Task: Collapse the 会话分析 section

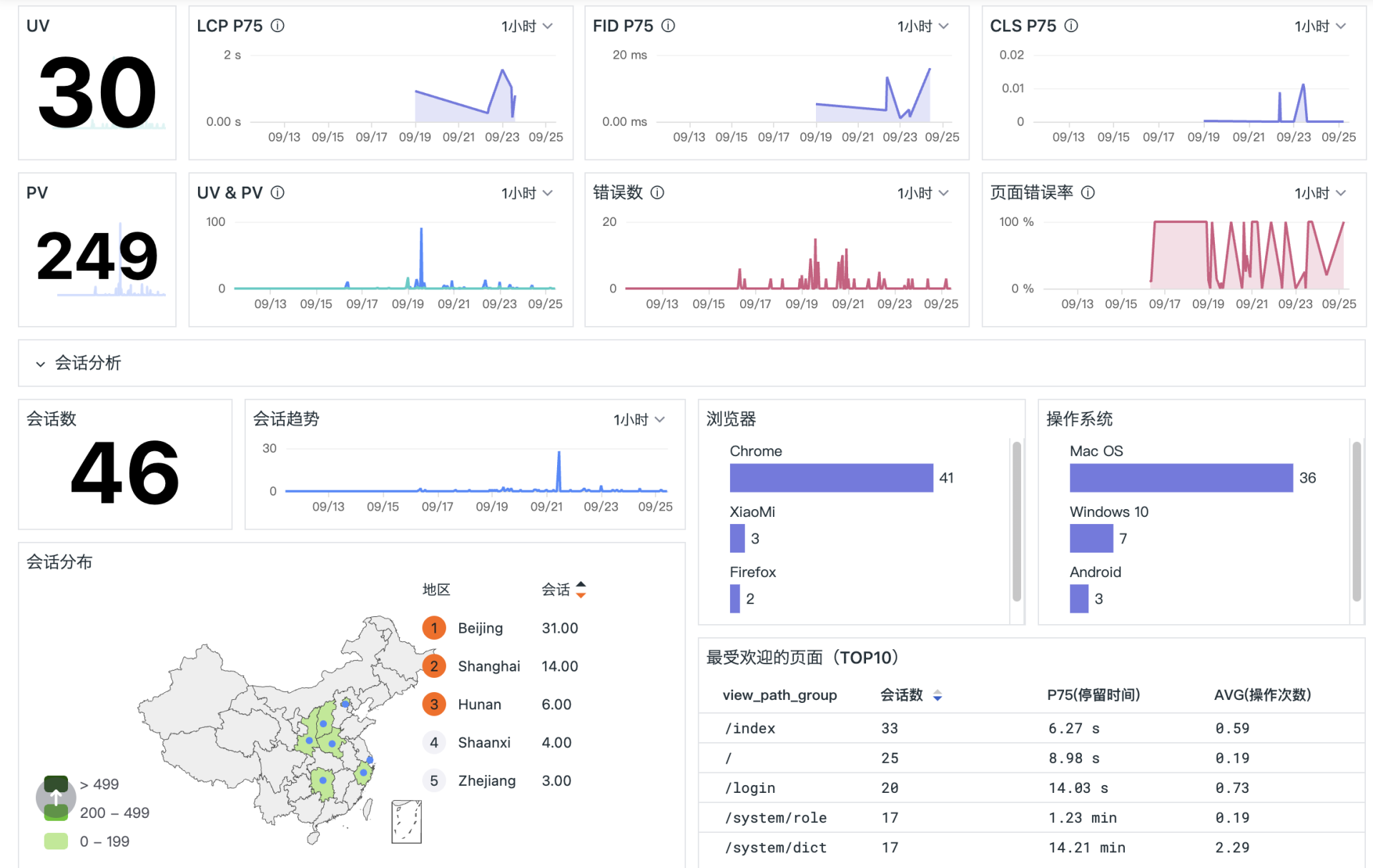Action: tap(41, 363)
